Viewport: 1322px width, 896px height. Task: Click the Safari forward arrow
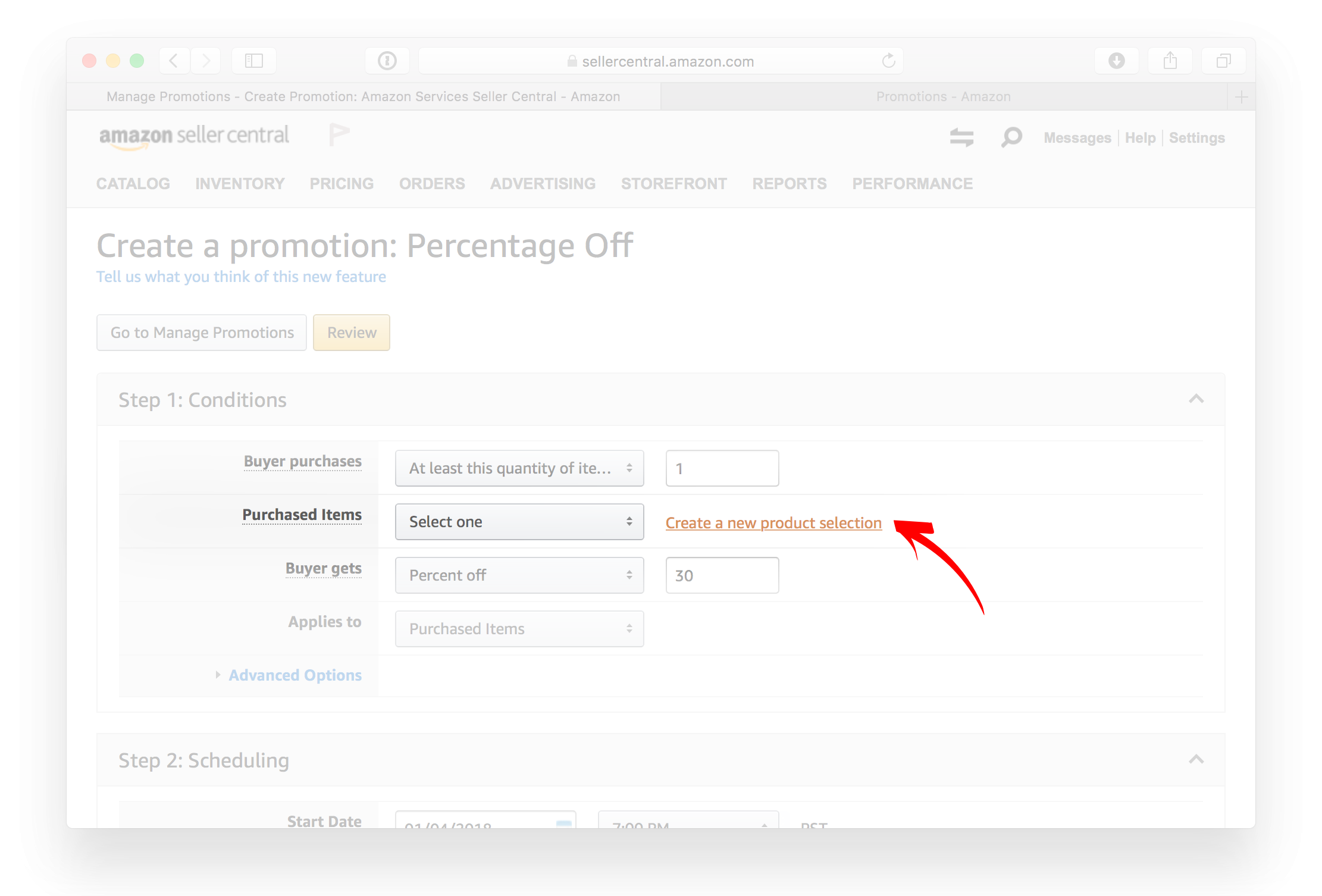(206, 61)
